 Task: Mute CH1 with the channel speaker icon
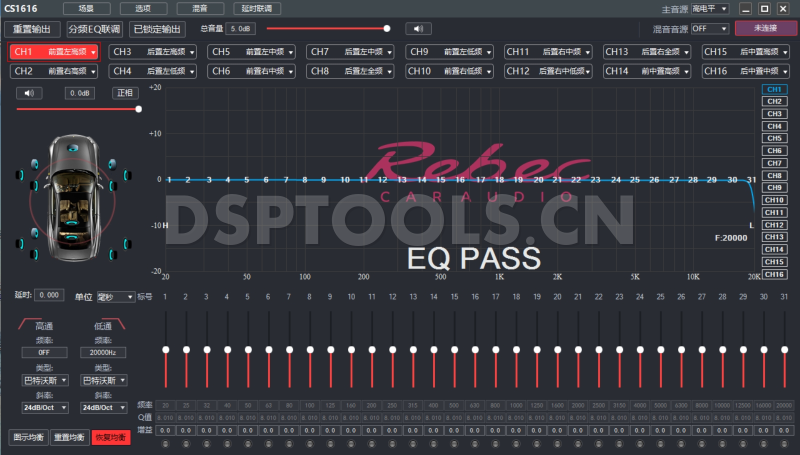[29, 93]
